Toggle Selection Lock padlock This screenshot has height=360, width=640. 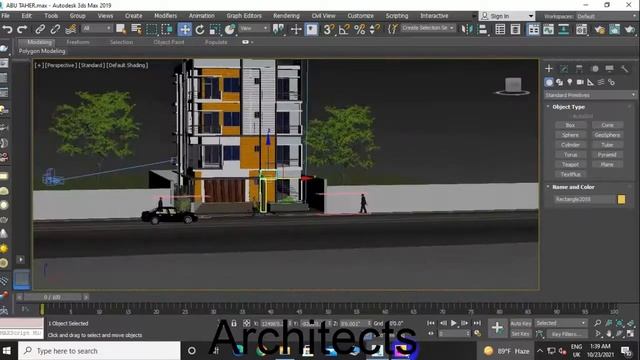234,323
